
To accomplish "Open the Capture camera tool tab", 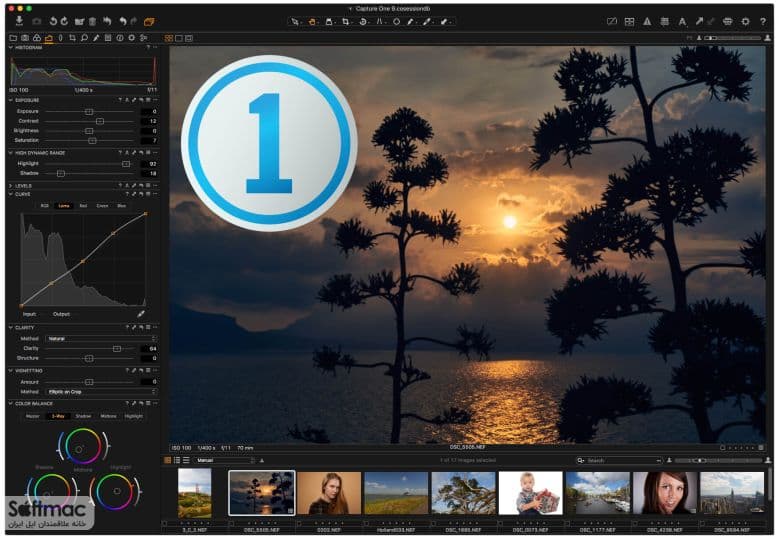I will tap(25, 38).
